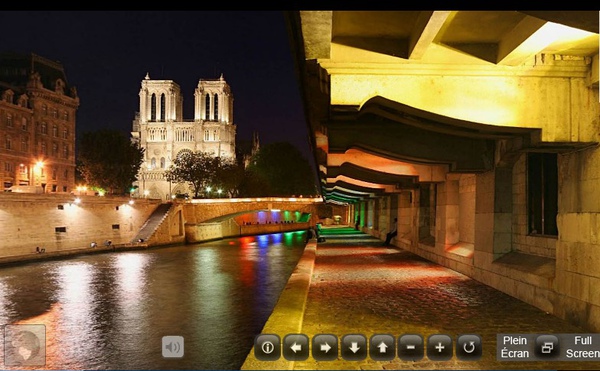Screen dimensions: 600x371
Task: Pan the panorama right with arrow button
Action: pyautogui.click(x=325, y=347)
